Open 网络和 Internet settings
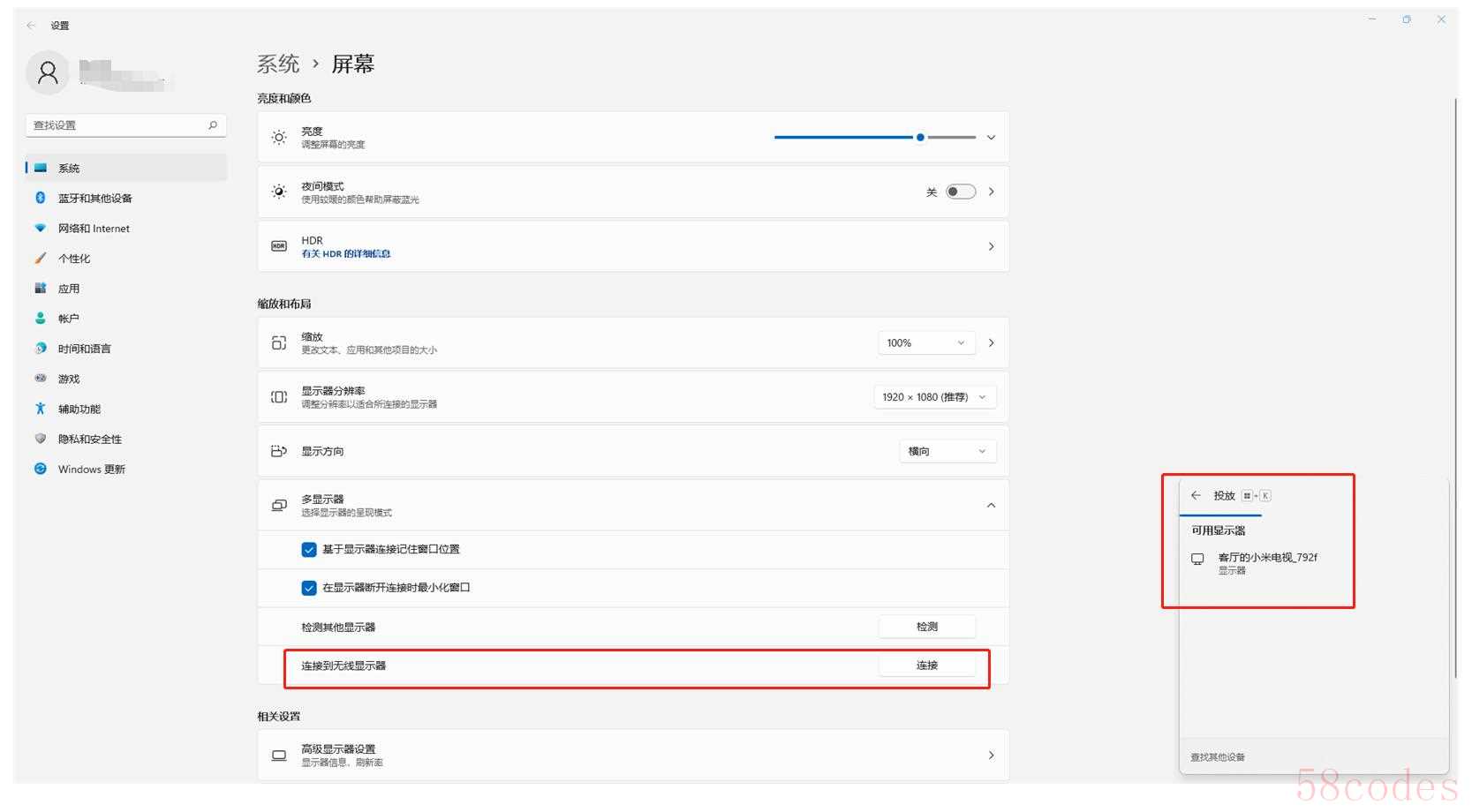Image resolution: width=1472 pixels, height=812 pixels. pyautogui.click(x=126, y=228)
